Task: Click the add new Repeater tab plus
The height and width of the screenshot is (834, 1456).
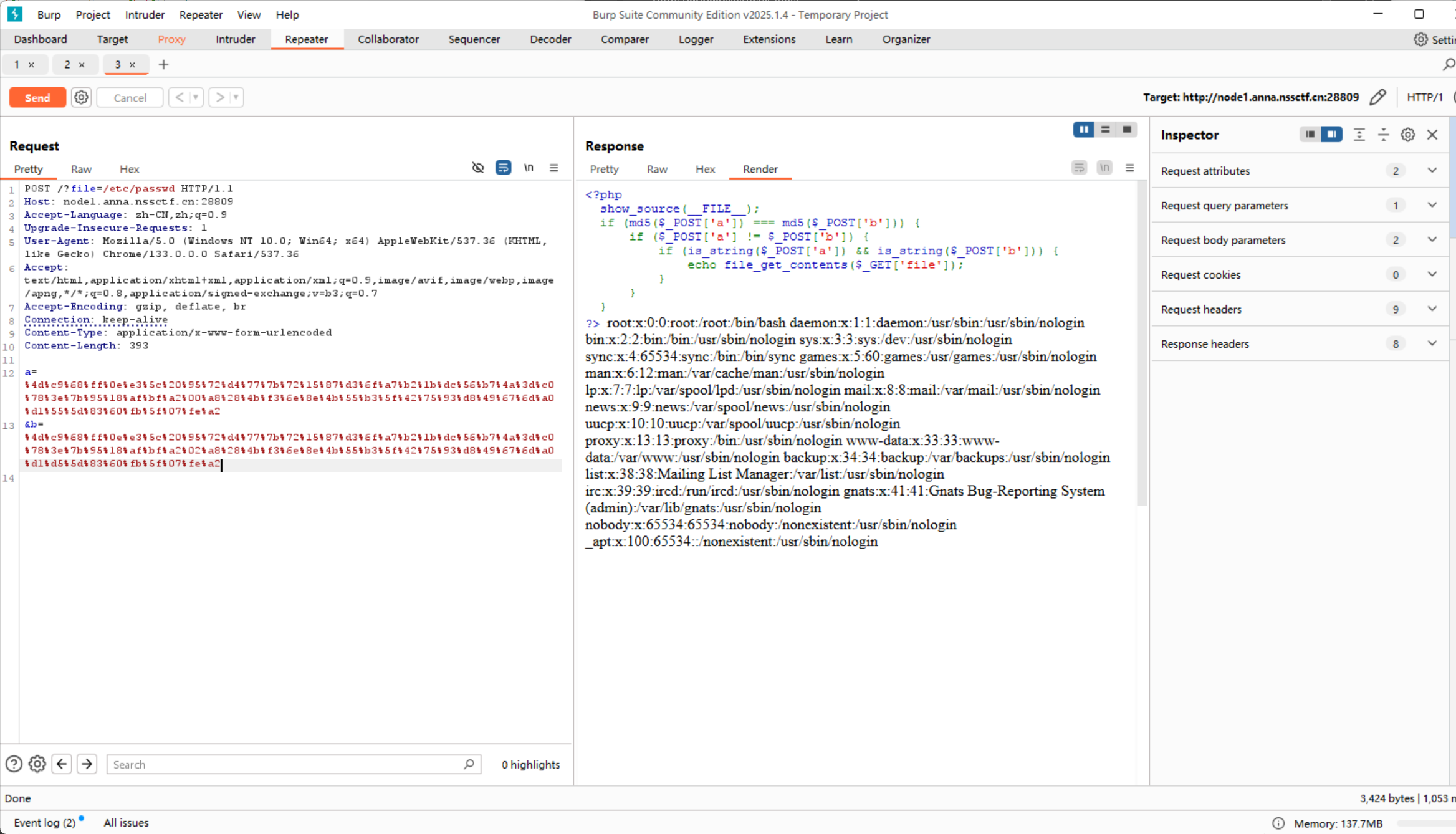Action: (163, 64)
